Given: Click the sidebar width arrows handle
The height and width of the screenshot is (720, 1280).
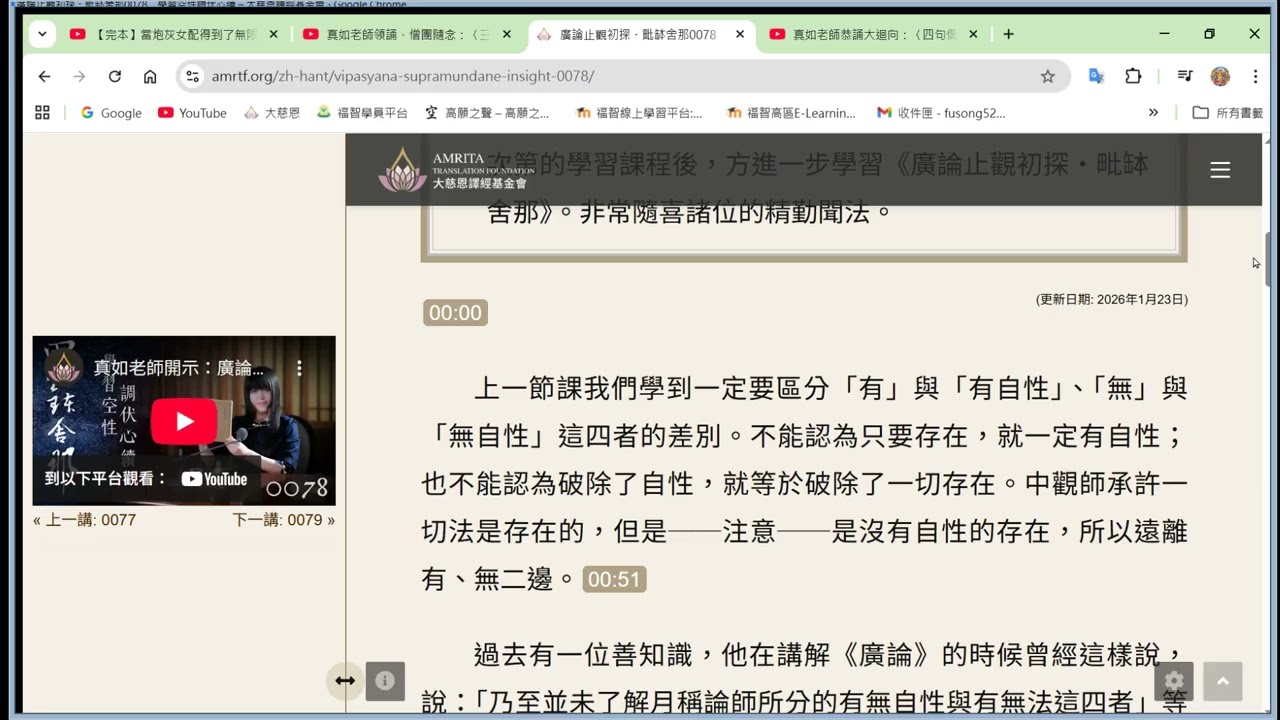Looking at the screenshot, I should pyautogui.click(x=345, y=681).
